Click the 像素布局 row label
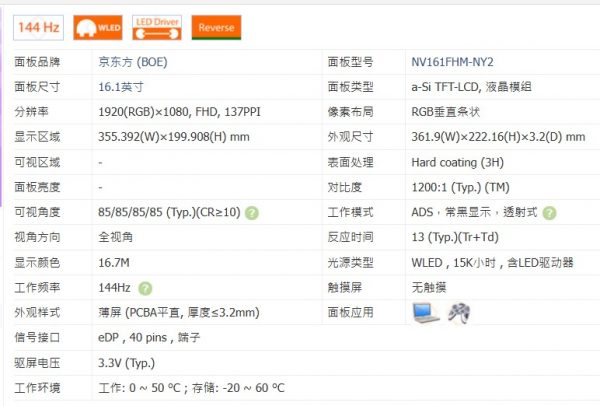 tap(350, 112)
